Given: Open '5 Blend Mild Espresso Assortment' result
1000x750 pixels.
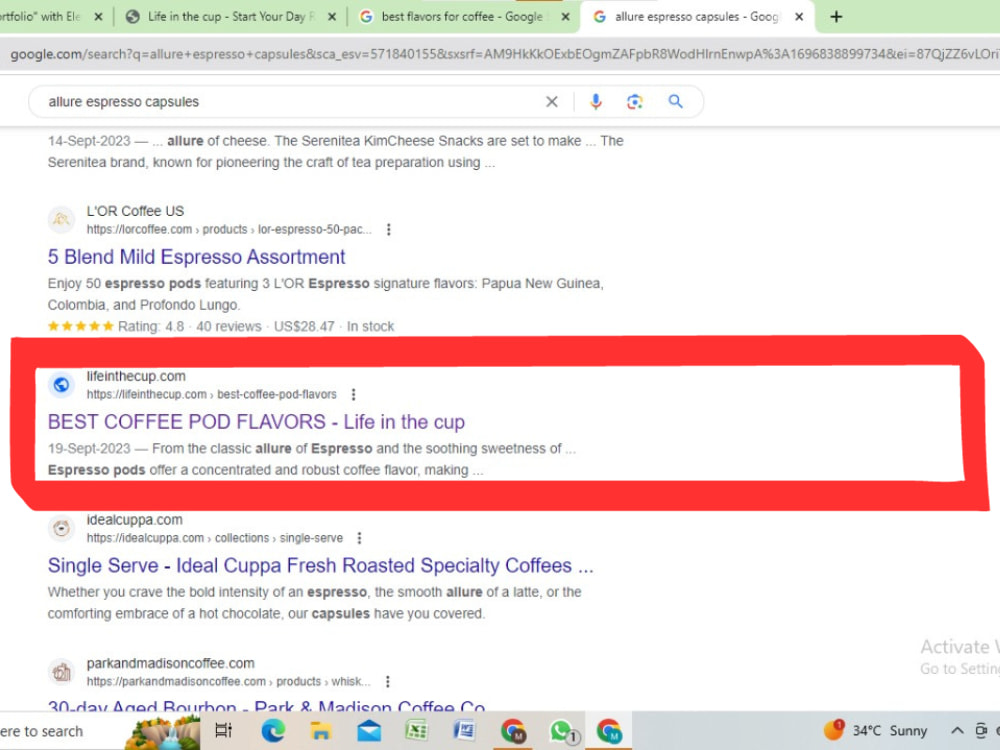Looking at the screenshot, I should click(196, 257).
